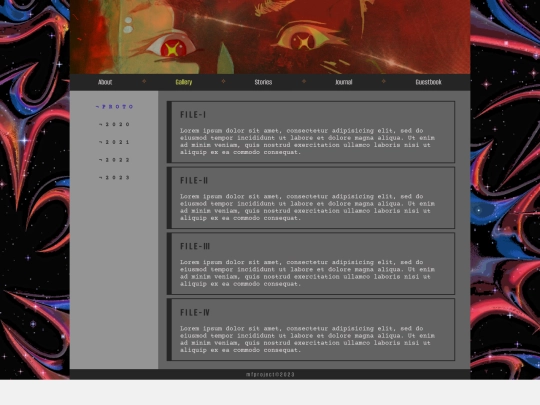Click the FILE-III heading

pyautogui.click(x=195, y=246)
